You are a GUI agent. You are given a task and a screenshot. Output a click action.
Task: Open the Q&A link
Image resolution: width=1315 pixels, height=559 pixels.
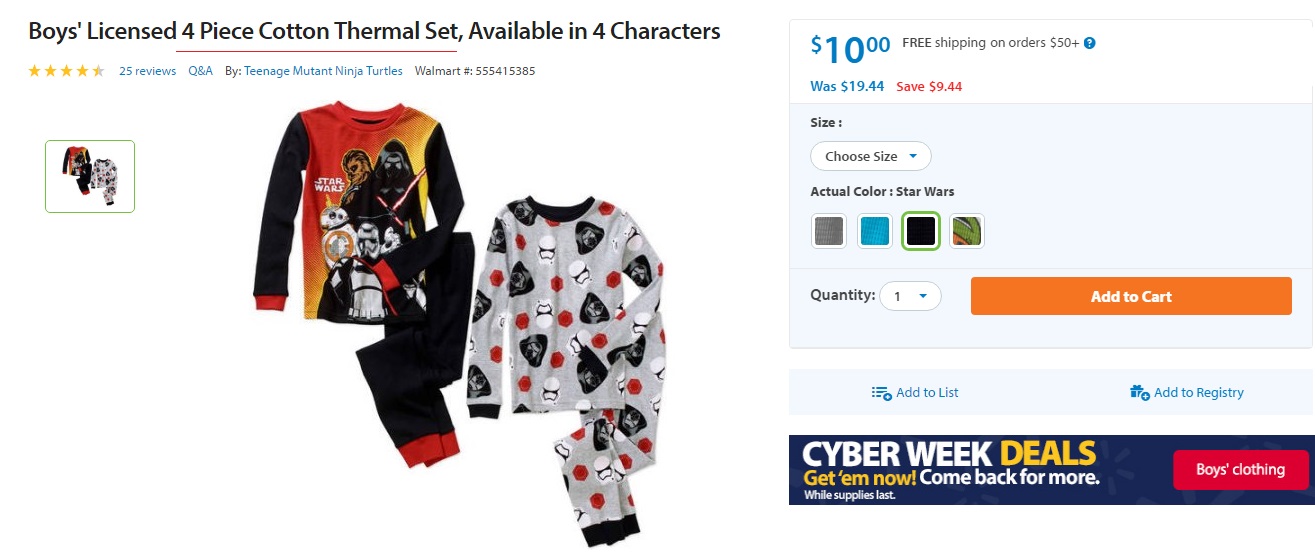201,71
